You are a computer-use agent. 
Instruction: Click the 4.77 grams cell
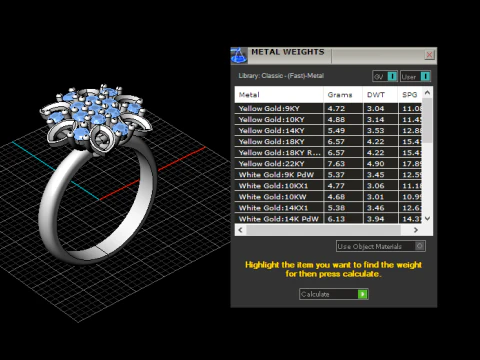pos(343,185)
